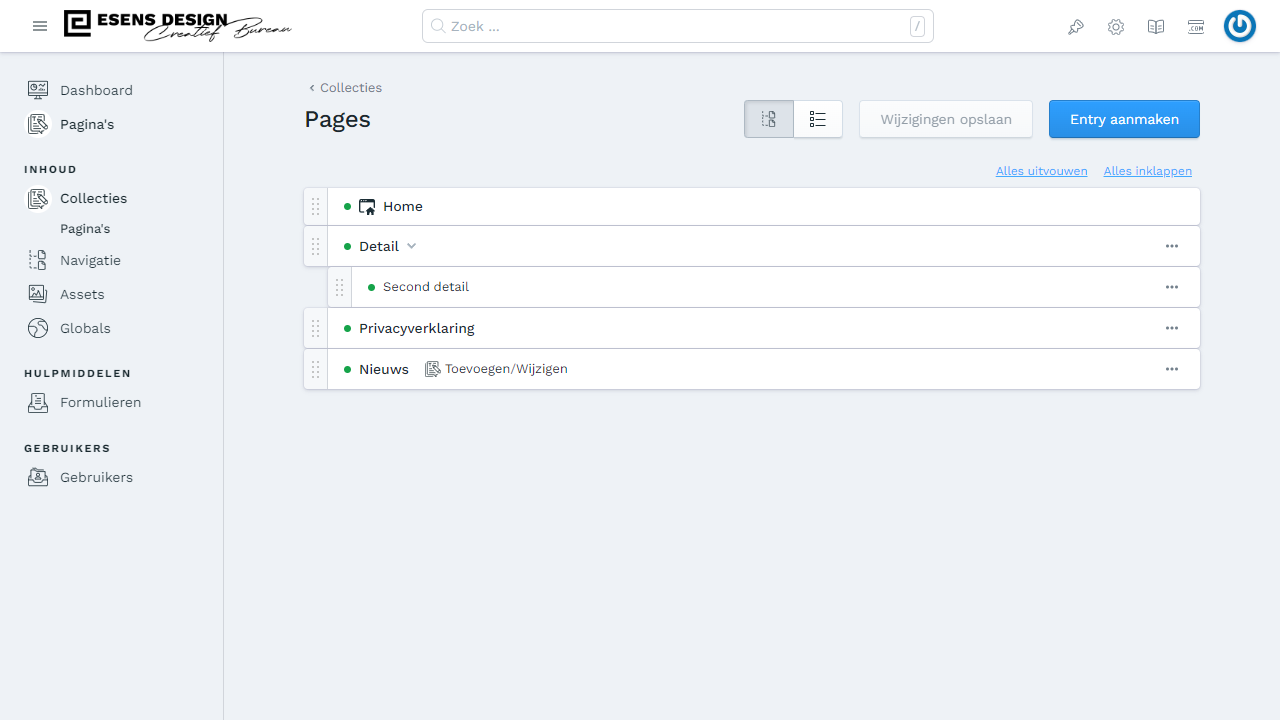Collapse the Detail page chevron
Viewport: 1280px width, 720px height.
pos(411,246)
